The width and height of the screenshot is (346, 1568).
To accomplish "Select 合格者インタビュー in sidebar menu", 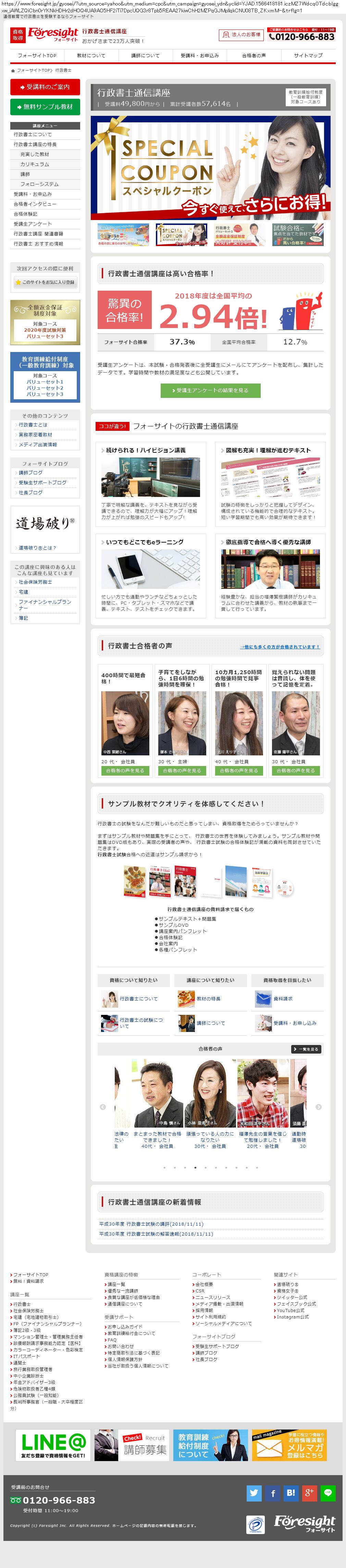I will pyautogui.click(x=45, y=204).
